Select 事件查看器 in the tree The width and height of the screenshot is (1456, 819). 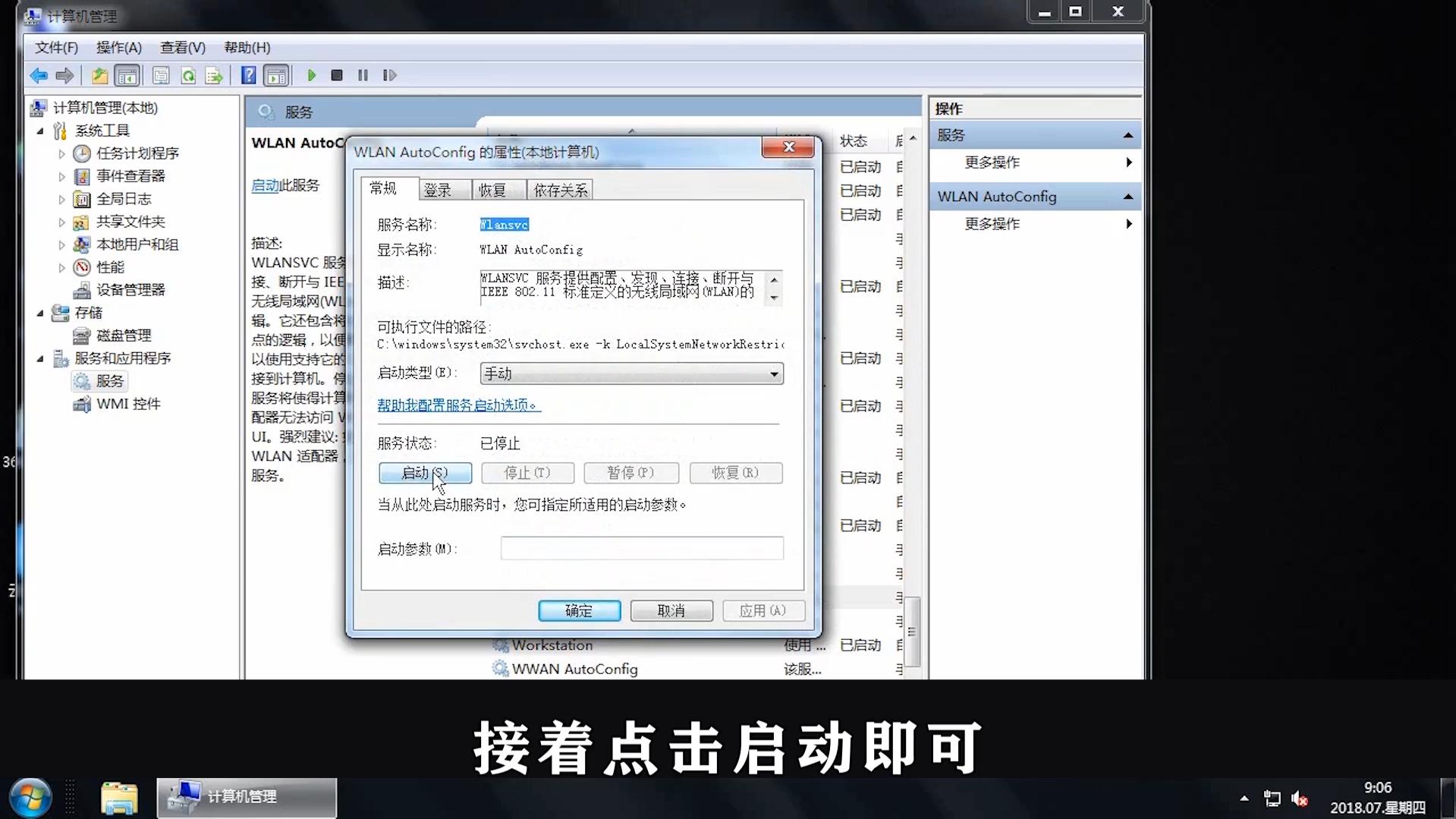tap(131, 176)
